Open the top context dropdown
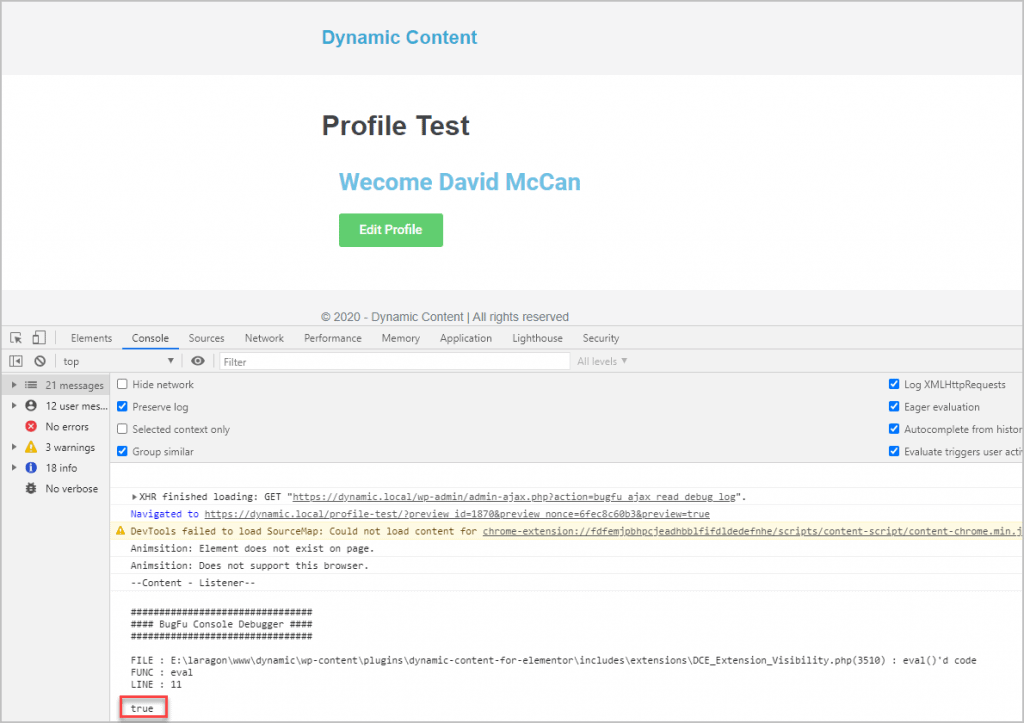 coord(118,361)
